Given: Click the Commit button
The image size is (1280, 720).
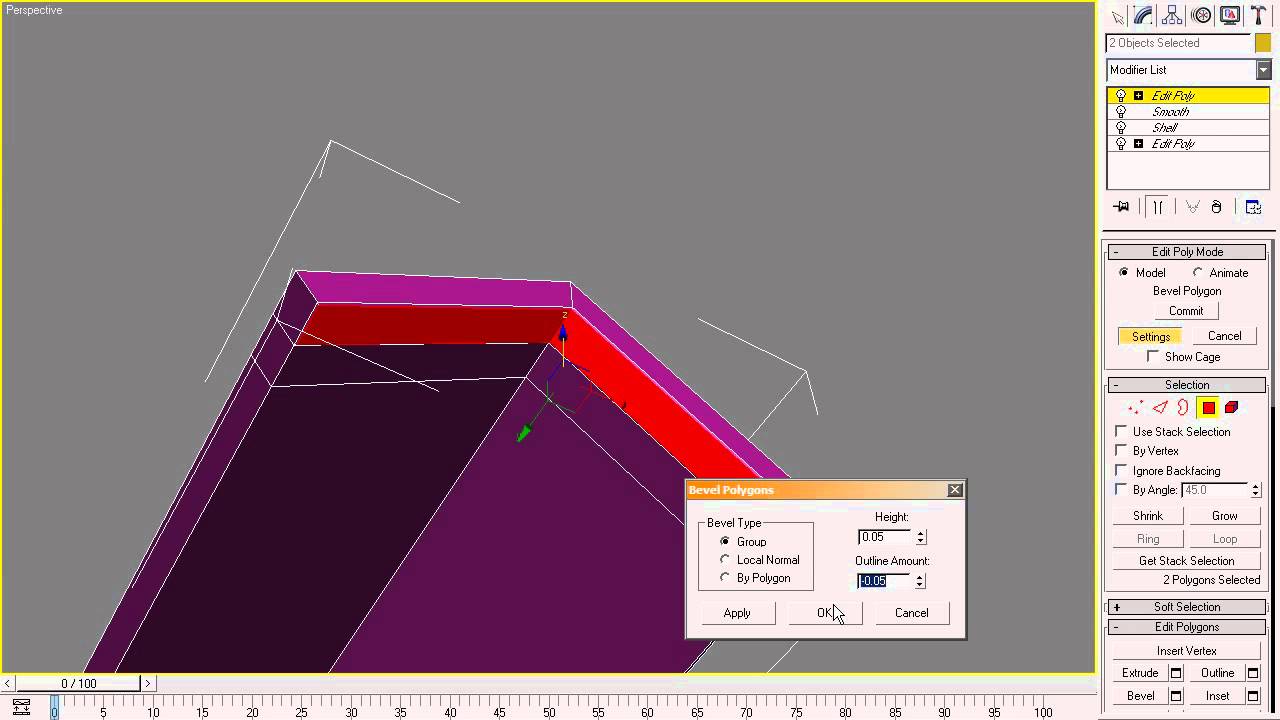Looking at the screenshot, I should pyautogui.click(x=1186, y=311).
